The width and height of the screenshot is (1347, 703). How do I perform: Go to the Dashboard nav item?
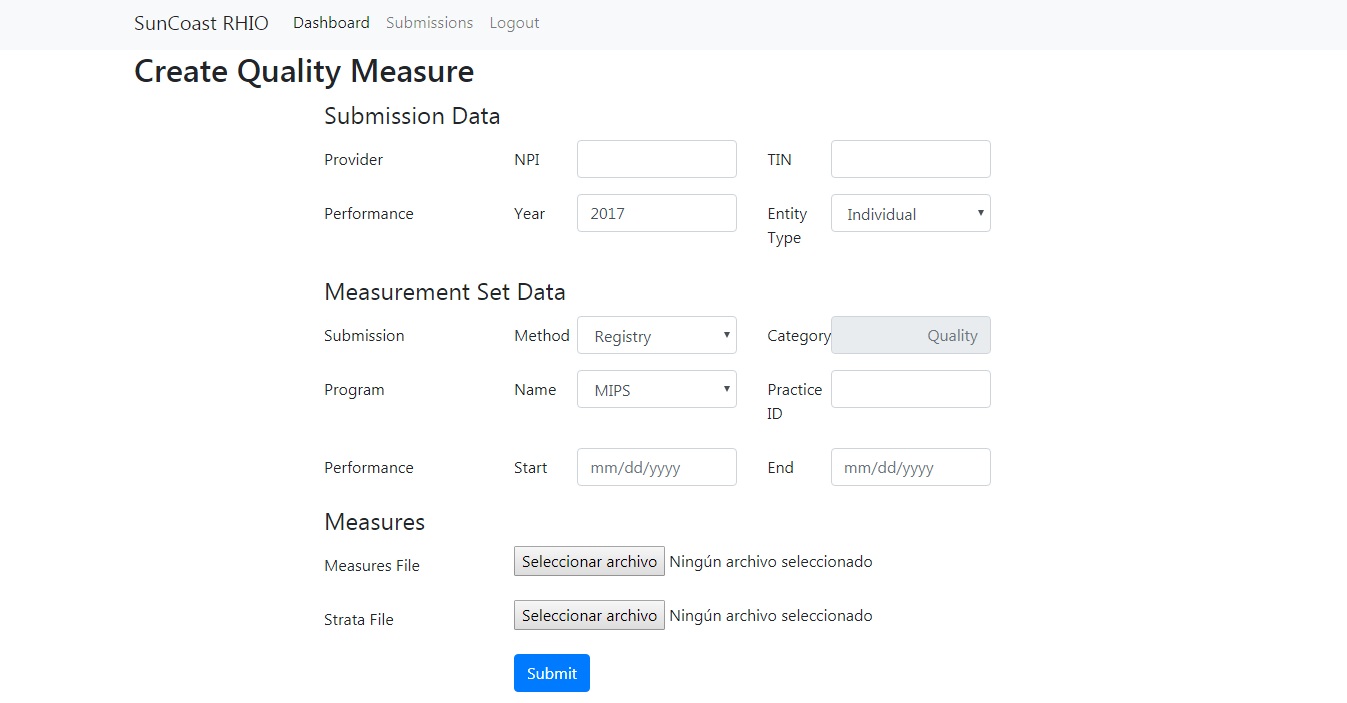[x=331, y=22]
